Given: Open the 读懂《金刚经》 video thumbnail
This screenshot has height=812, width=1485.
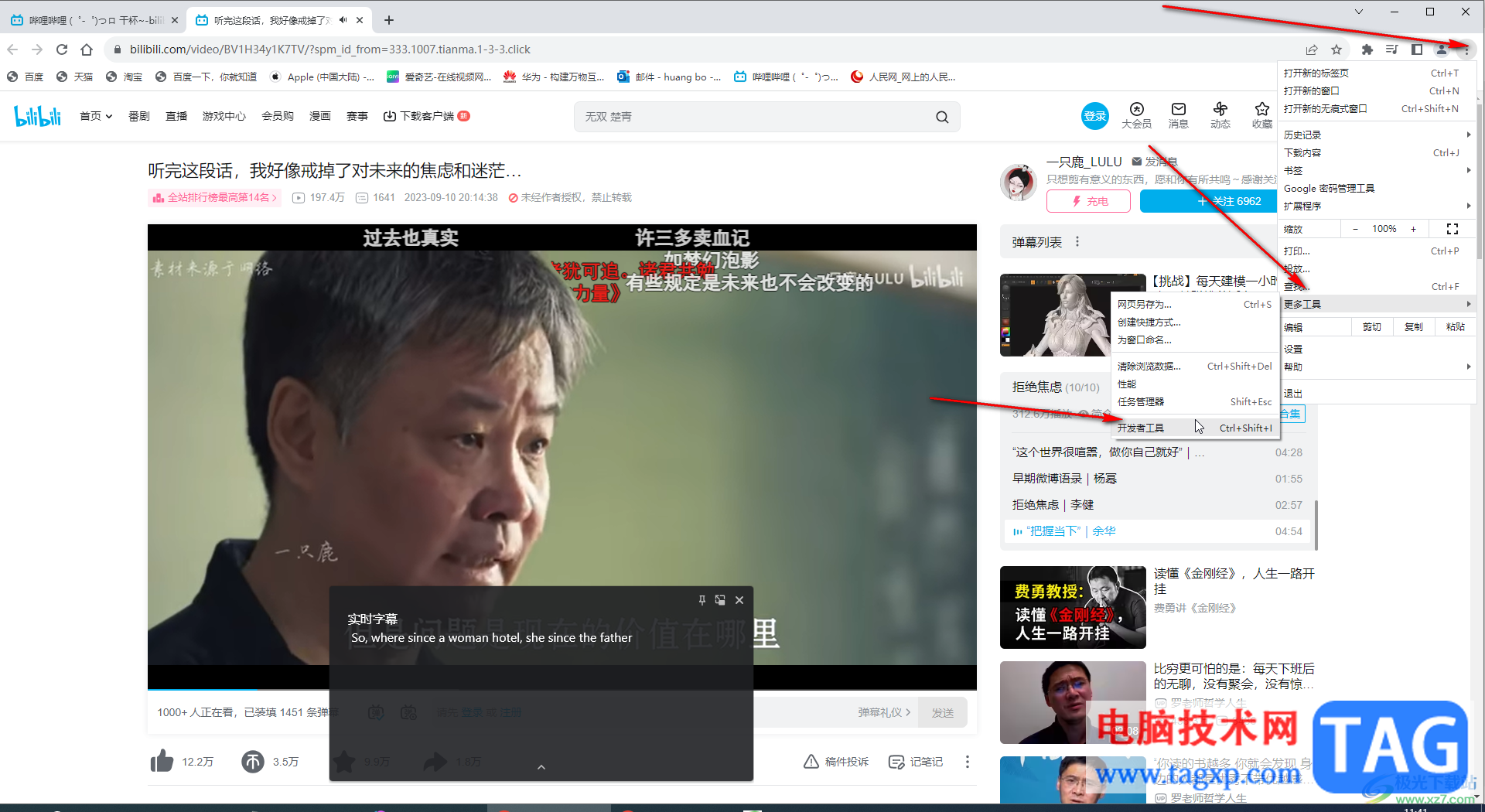Looking at the screenshot, I should click(1073, 607).
